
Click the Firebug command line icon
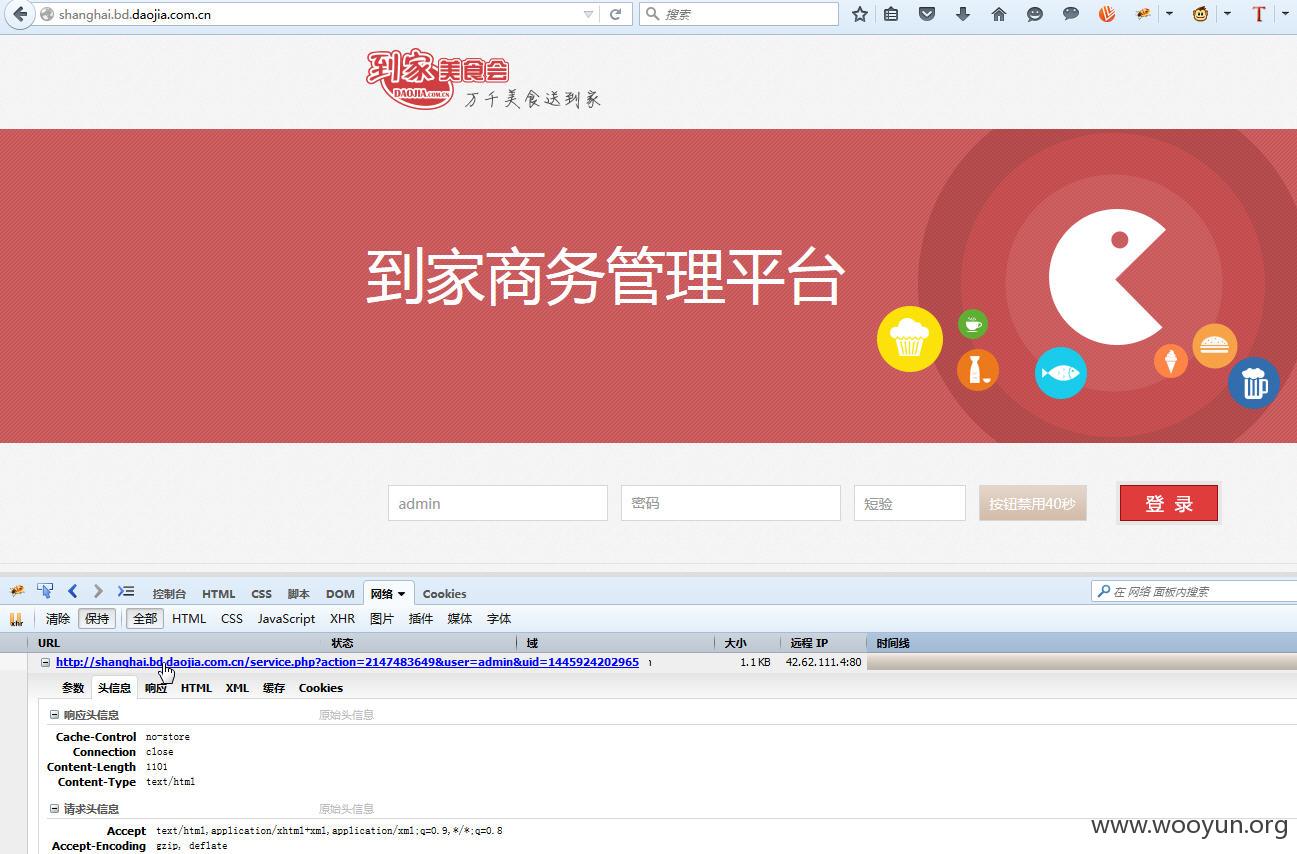pos(125,591)
